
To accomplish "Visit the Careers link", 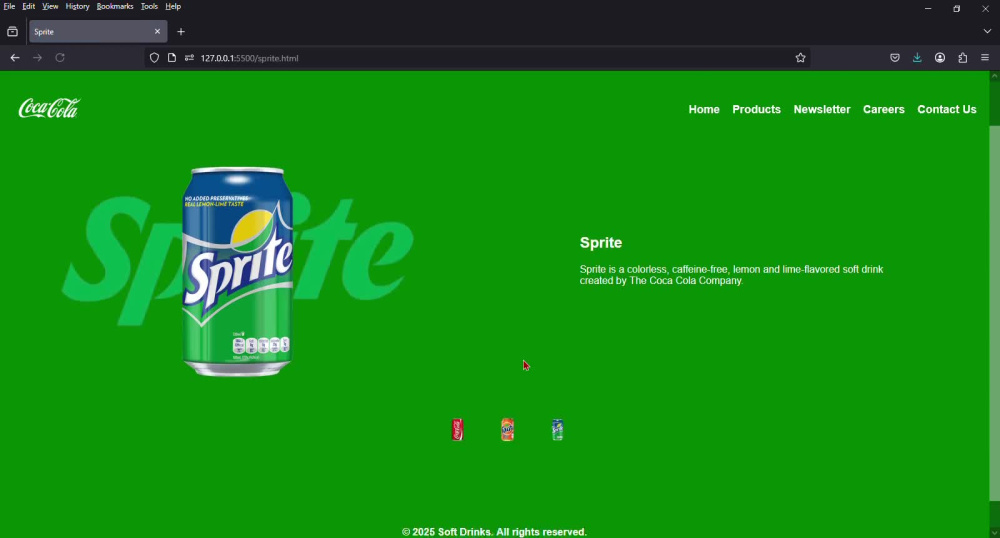I will tap(883, 110).
